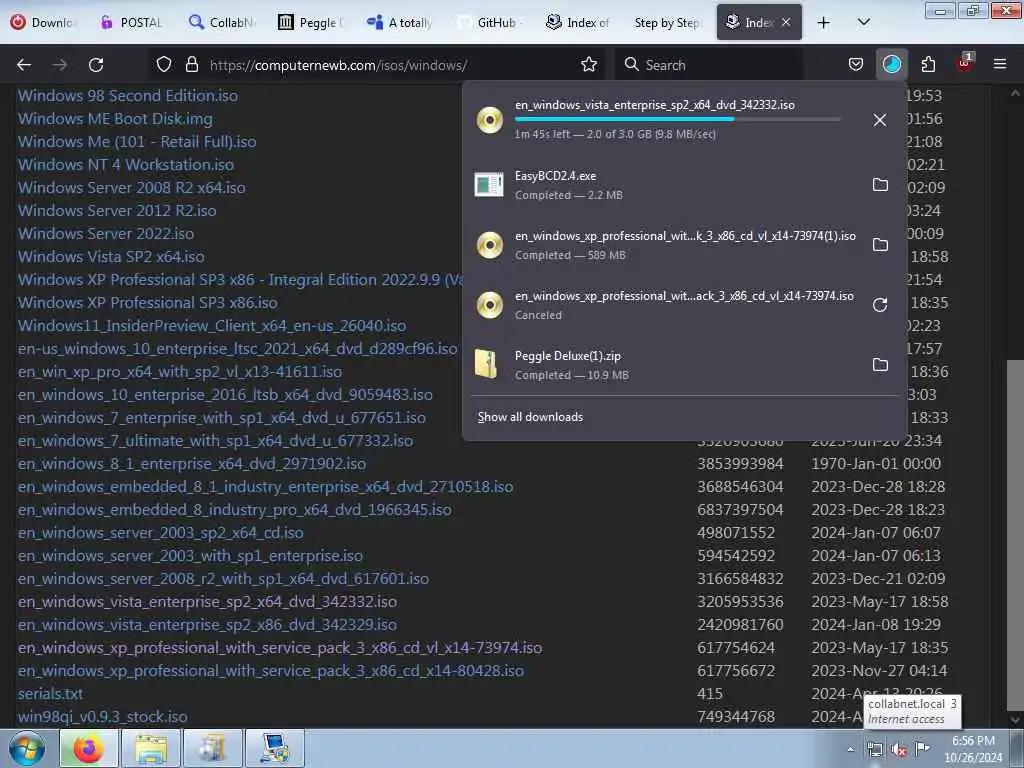
Task: Open en_win_xp_pro_x64_with_sp2 ISO link
Action: tap(180, 372)
